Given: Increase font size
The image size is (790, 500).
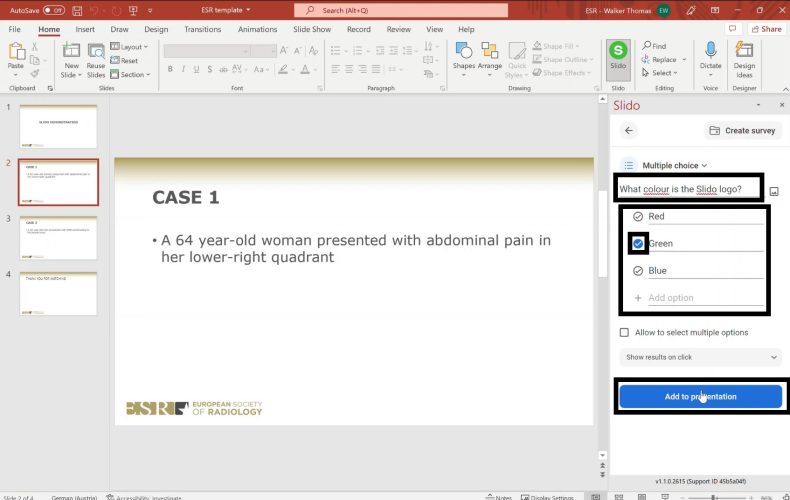Looking at the screenshot, I should click(x=284, y=50).
